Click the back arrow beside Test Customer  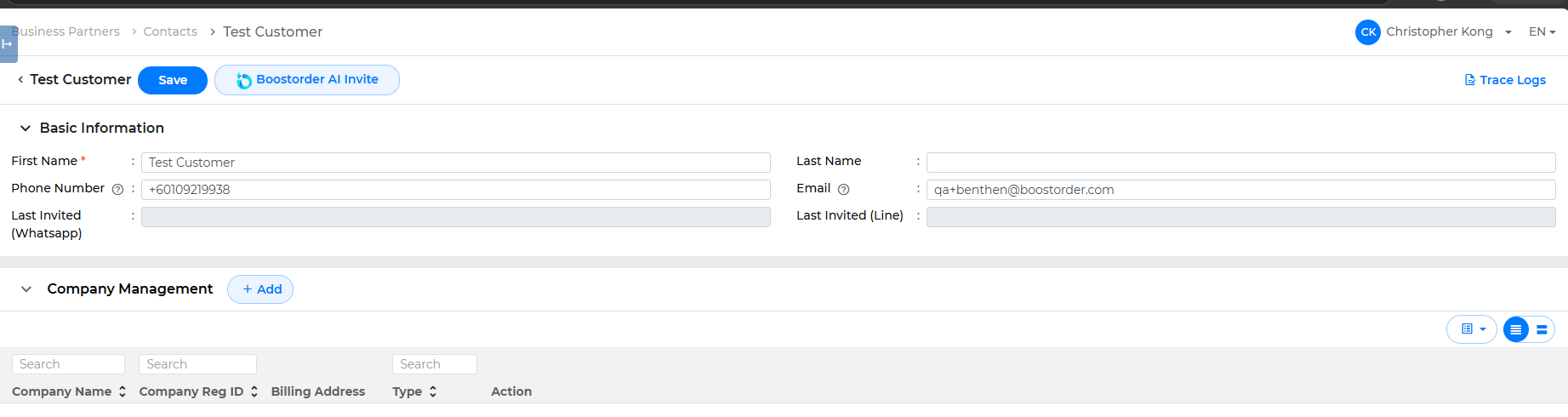(x=20, y=79)
